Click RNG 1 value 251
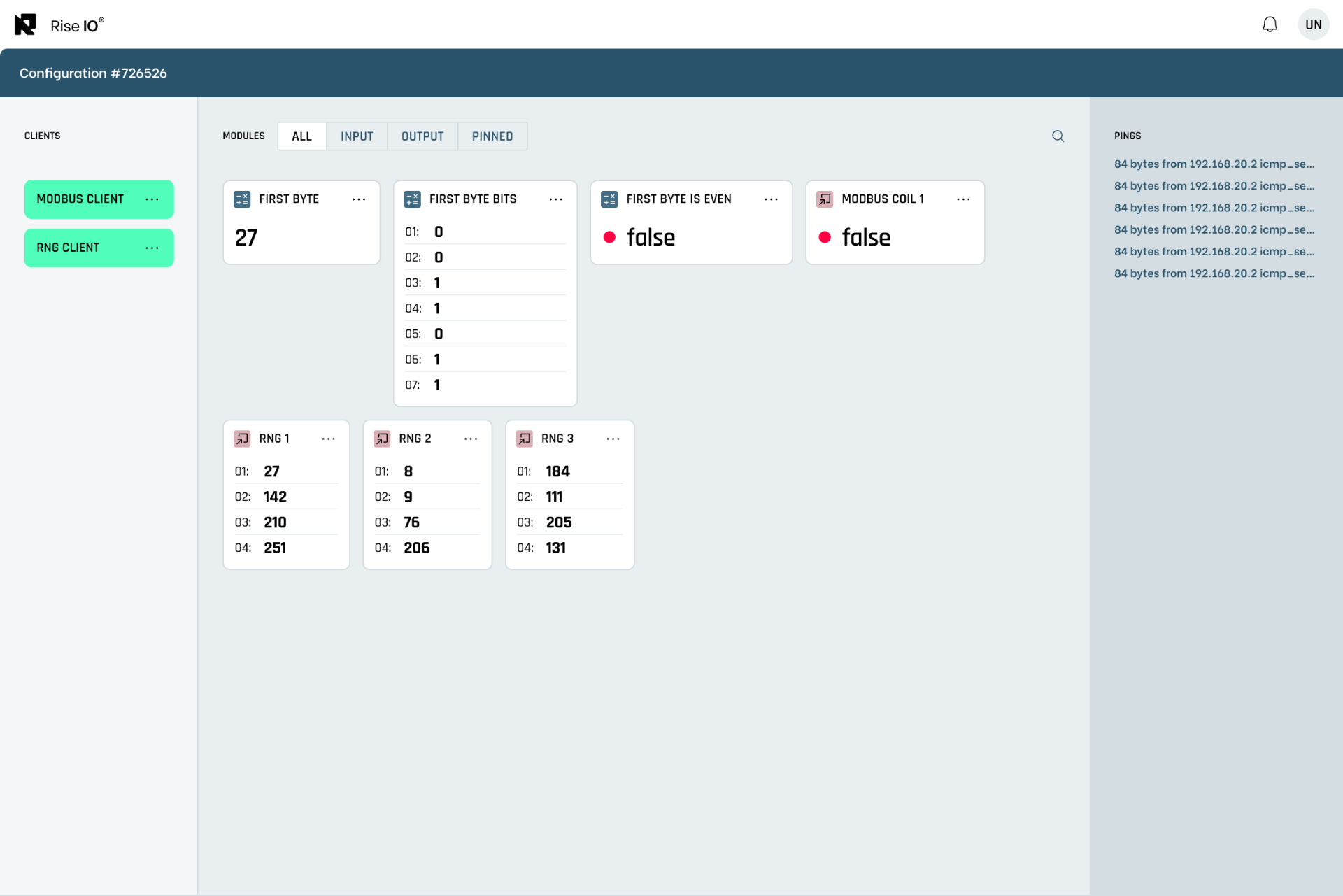 [275, 548]
